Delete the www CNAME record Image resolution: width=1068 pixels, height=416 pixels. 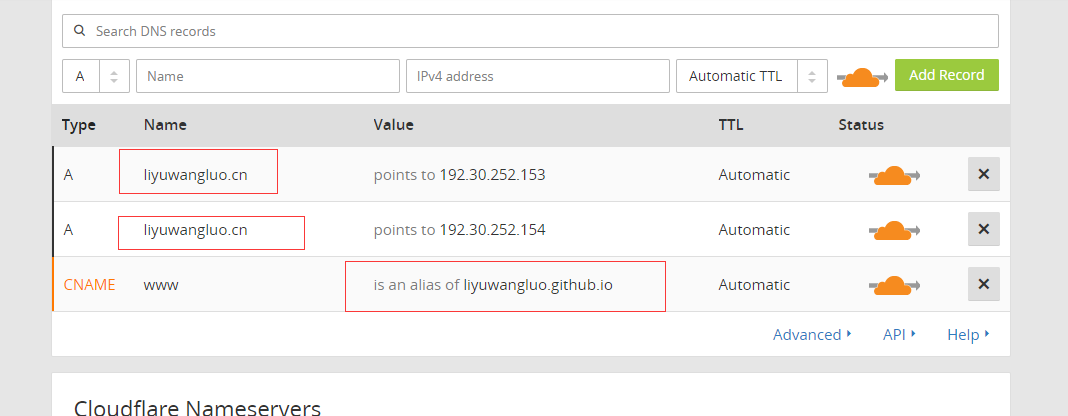(984, 284)
